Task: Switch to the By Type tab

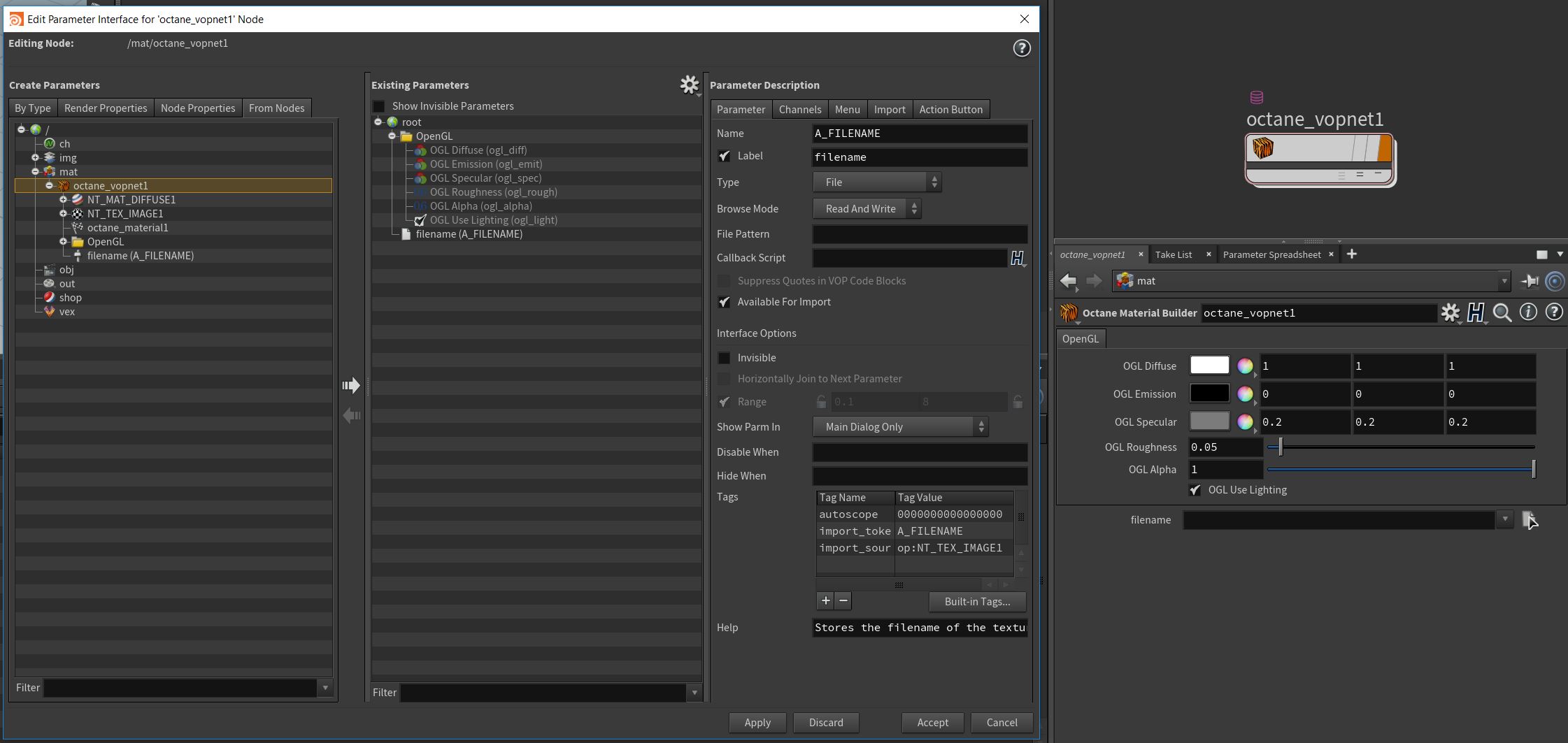Action: click(x=33, y=108)
